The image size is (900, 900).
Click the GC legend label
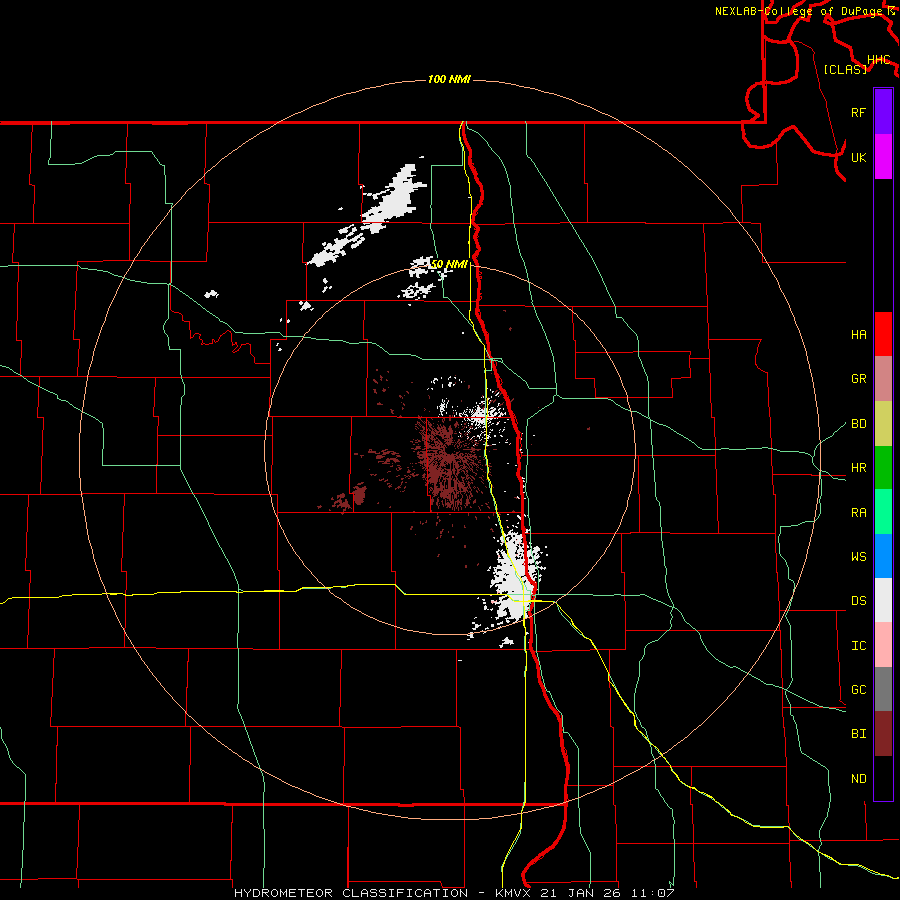coord(858,690)
